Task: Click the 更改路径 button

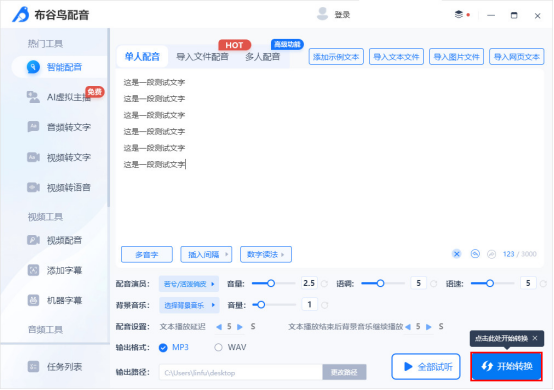Action: (x=344, y=372)
